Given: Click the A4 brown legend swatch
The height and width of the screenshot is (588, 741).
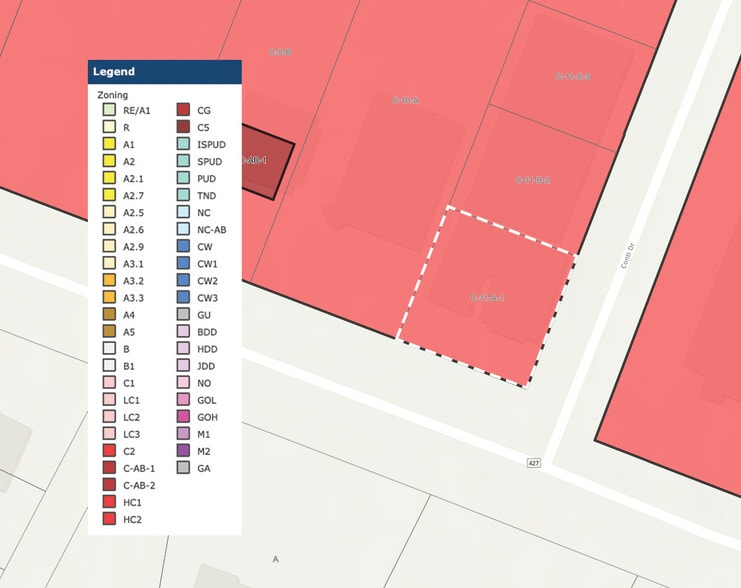Looking at the screenshot, I should coord(109,314).
